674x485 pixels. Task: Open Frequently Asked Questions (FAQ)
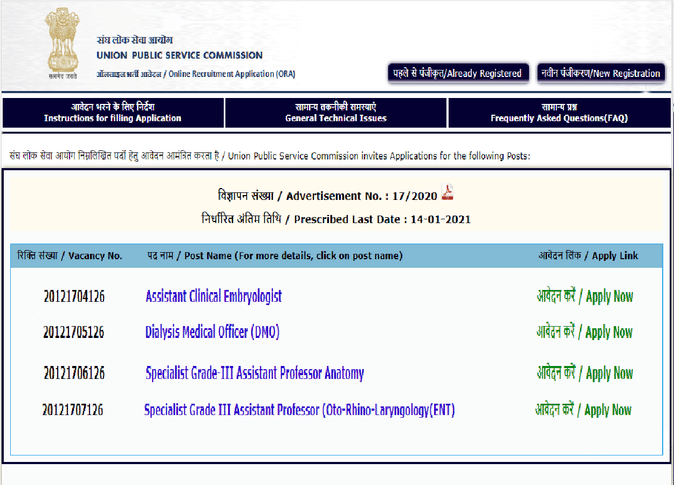coord(560,112)
